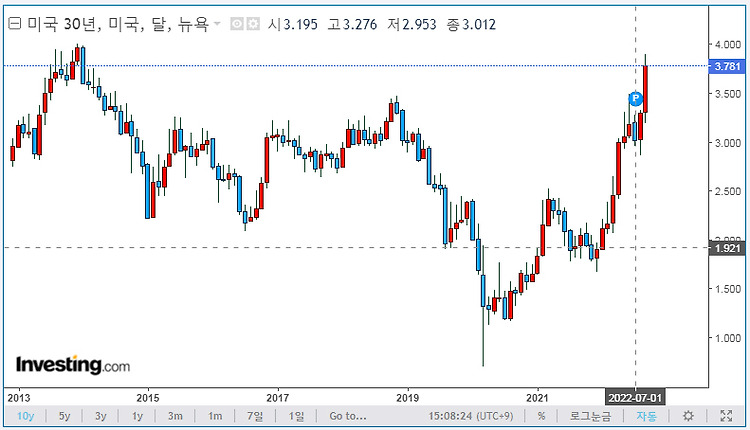Click the 2015 time axis label
750x430 pixels.
pos(148,398)
